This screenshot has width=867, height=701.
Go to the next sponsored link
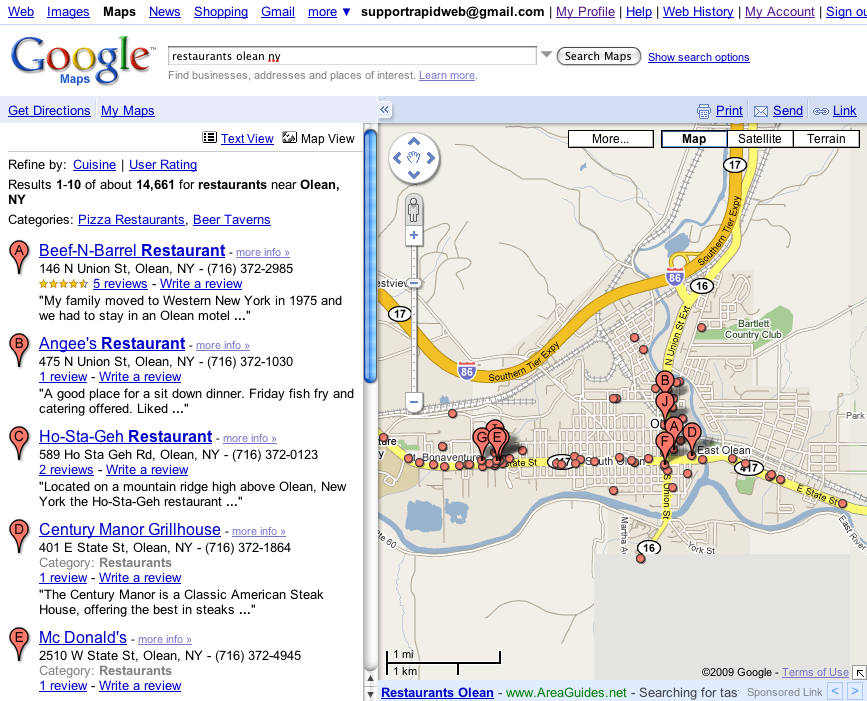coord(855,691)
